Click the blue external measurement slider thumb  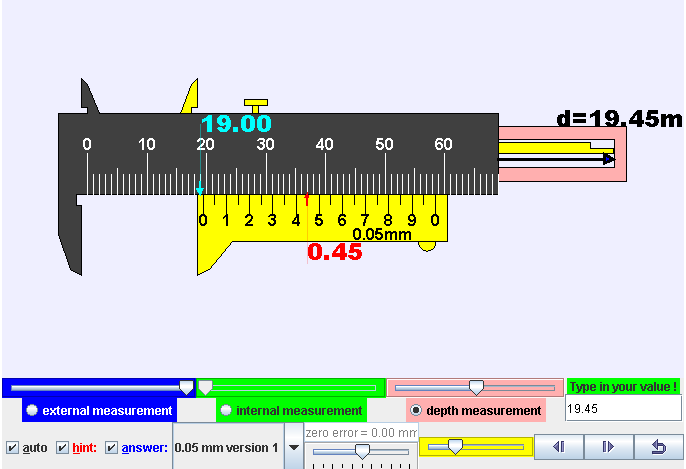point(186,388)
